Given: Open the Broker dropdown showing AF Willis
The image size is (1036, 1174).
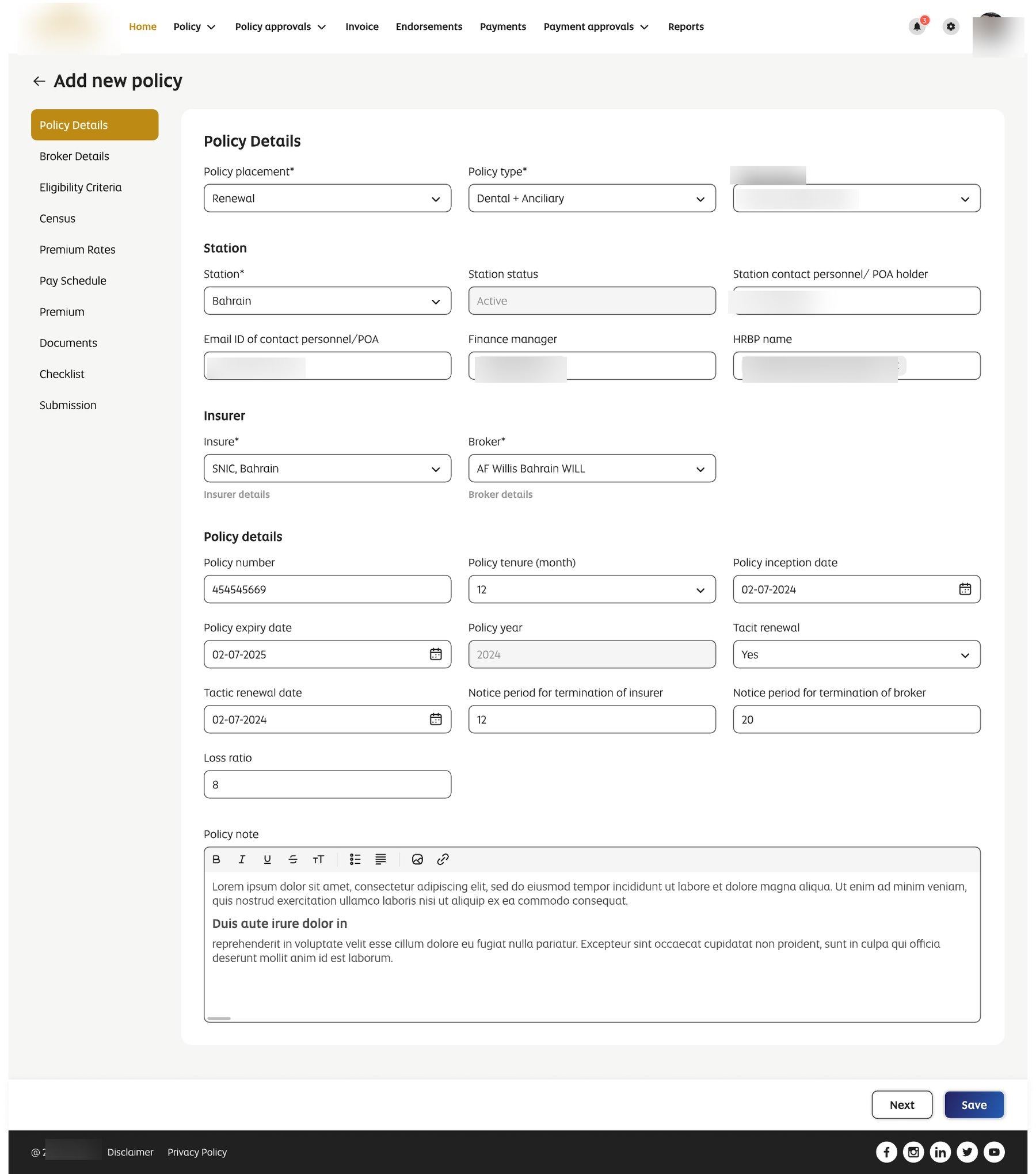Looking at the screenshot, I should (x=592, y=468).
